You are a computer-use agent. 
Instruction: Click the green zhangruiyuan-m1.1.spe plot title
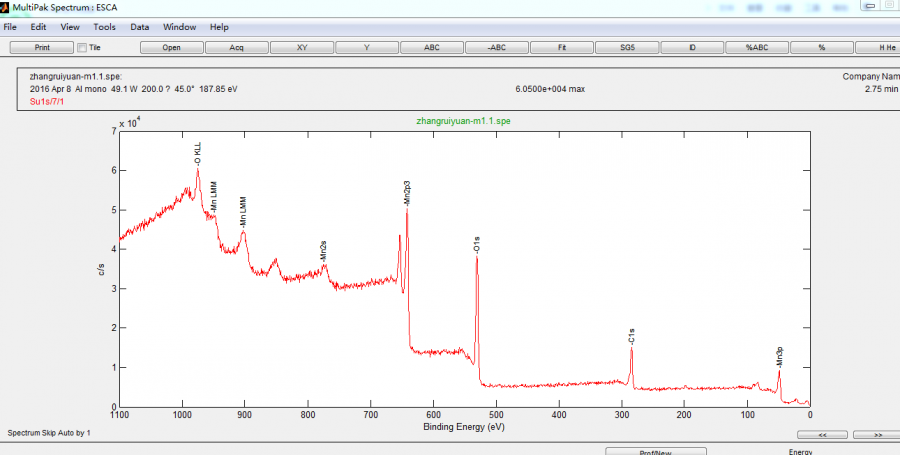point(463,121)
